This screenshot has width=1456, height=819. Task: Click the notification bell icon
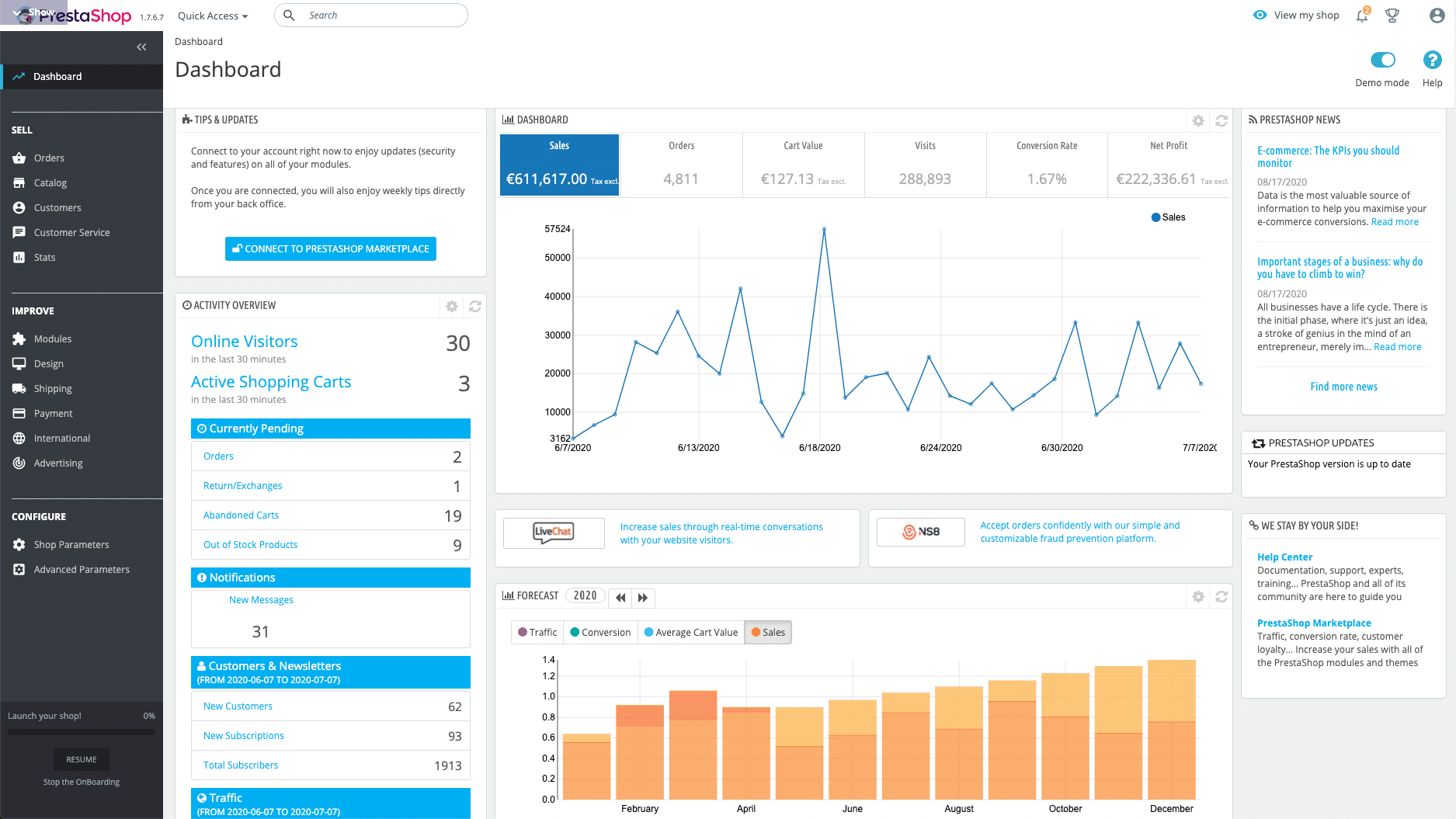point(1361,15)
